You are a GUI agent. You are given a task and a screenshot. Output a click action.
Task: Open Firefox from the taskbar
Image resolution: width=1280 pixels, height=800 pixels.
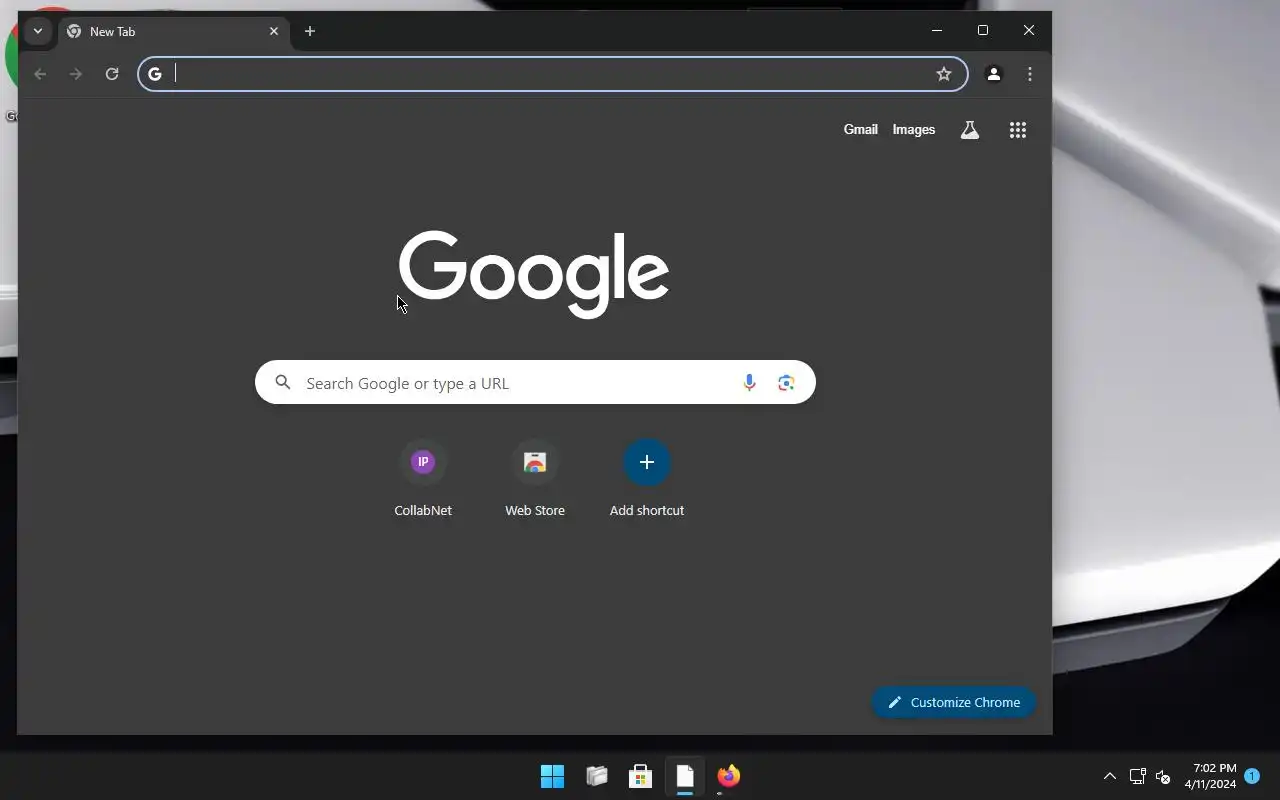click(729, 776)
